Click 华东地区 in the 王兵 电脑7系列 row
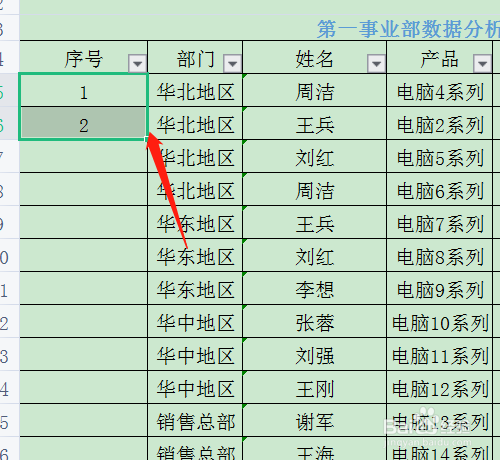Image resolution: width=500 pixels, height=460 pixels. 195,222
